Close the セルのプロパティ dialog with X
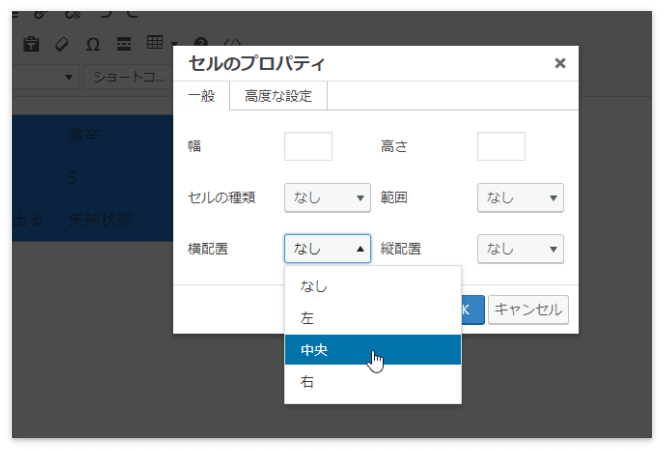664x451 pixels. [x=560, y=63]
